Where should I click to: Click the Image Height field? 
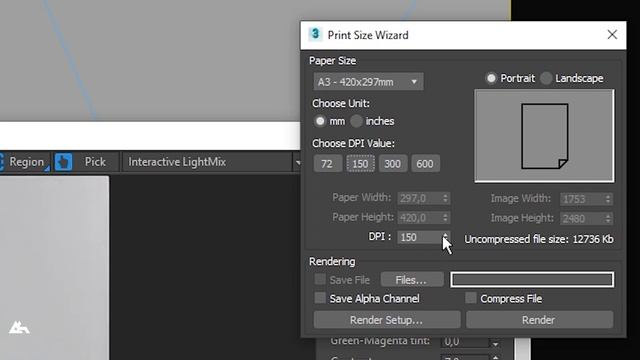pyautogui.click(x=582, y=218)
